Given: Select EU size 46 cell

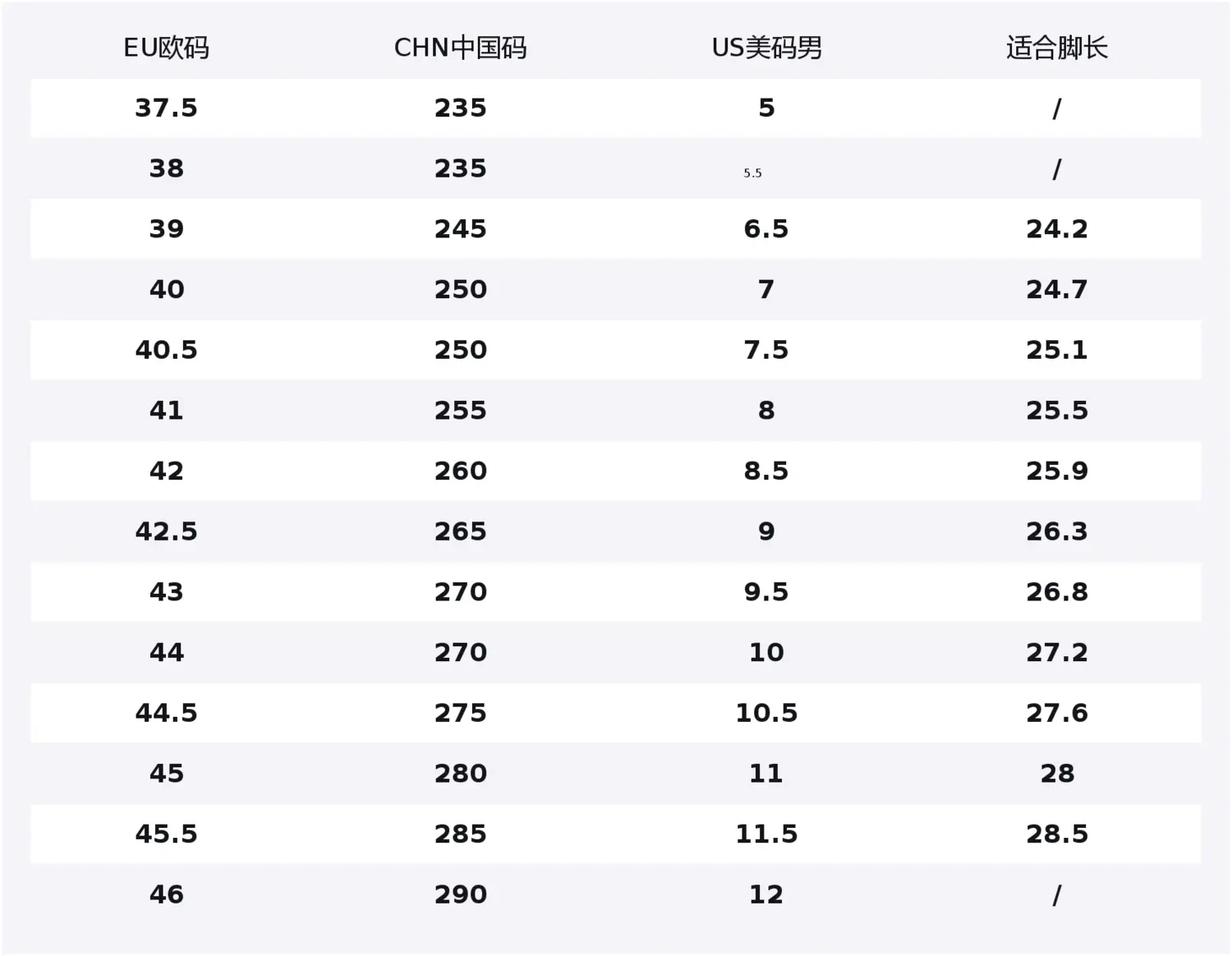Looking at the screenshot, I should [166, 894].
